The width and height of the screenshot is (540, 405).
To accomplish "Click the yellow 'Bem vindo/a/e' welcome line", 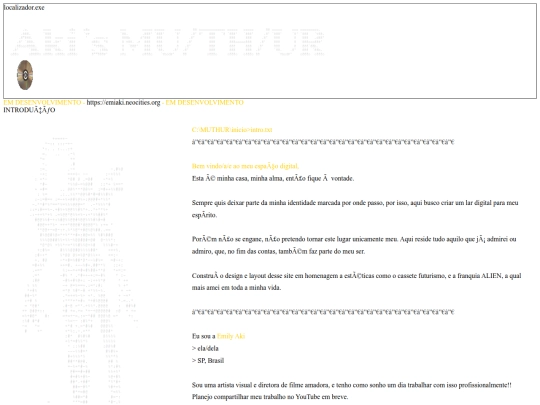I will click(245, 166).
